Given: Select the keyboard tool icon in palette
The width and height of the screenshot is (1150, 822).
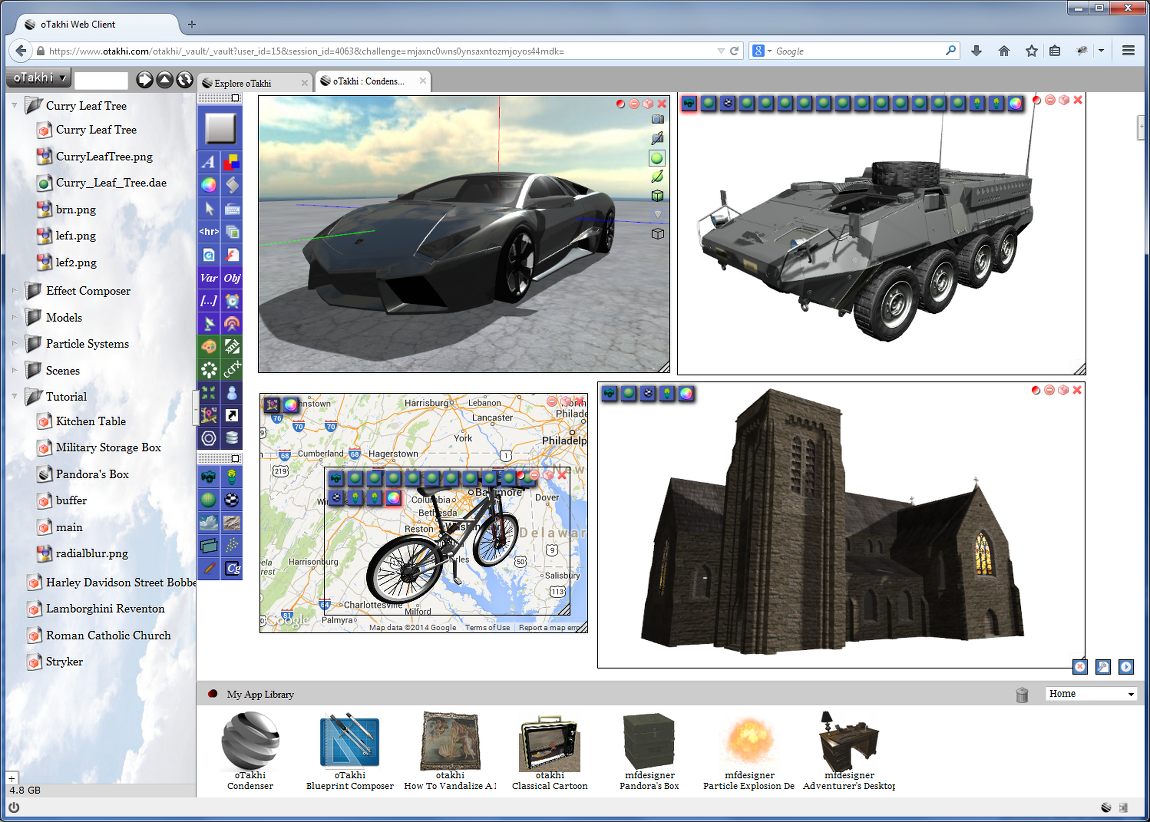Looking at the screenshot, I should [232, 208].
